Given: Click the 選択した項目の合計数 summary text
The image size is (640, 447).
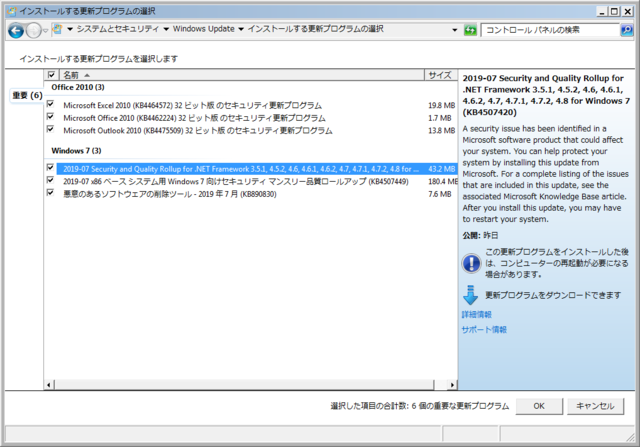Looking at the screenshot, I should coord(420,406).
